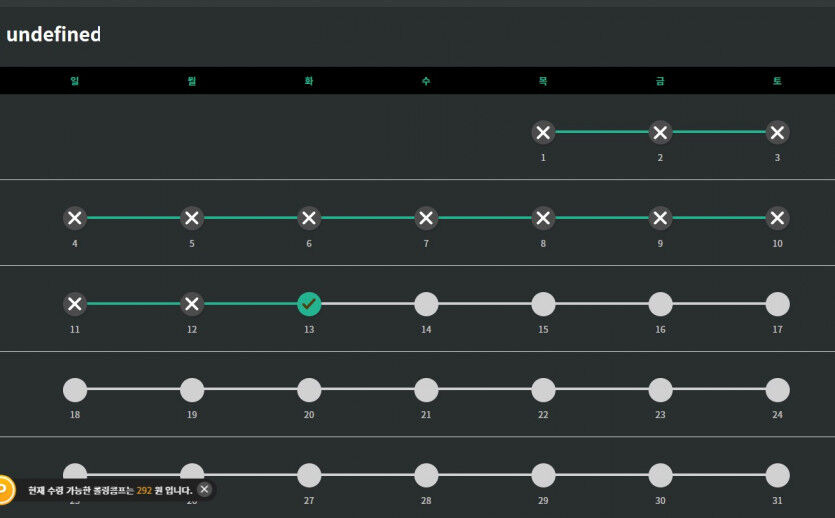
Task: Click the gray circle for day 24
Action: click(777, 390)
